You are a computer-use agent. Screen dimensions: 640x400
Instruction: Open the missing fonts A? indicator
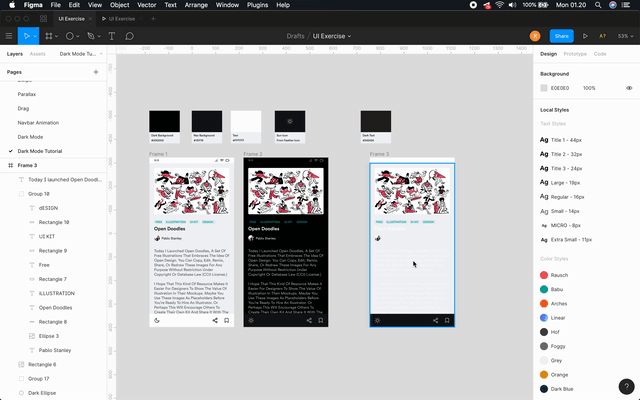click(602, 36)
